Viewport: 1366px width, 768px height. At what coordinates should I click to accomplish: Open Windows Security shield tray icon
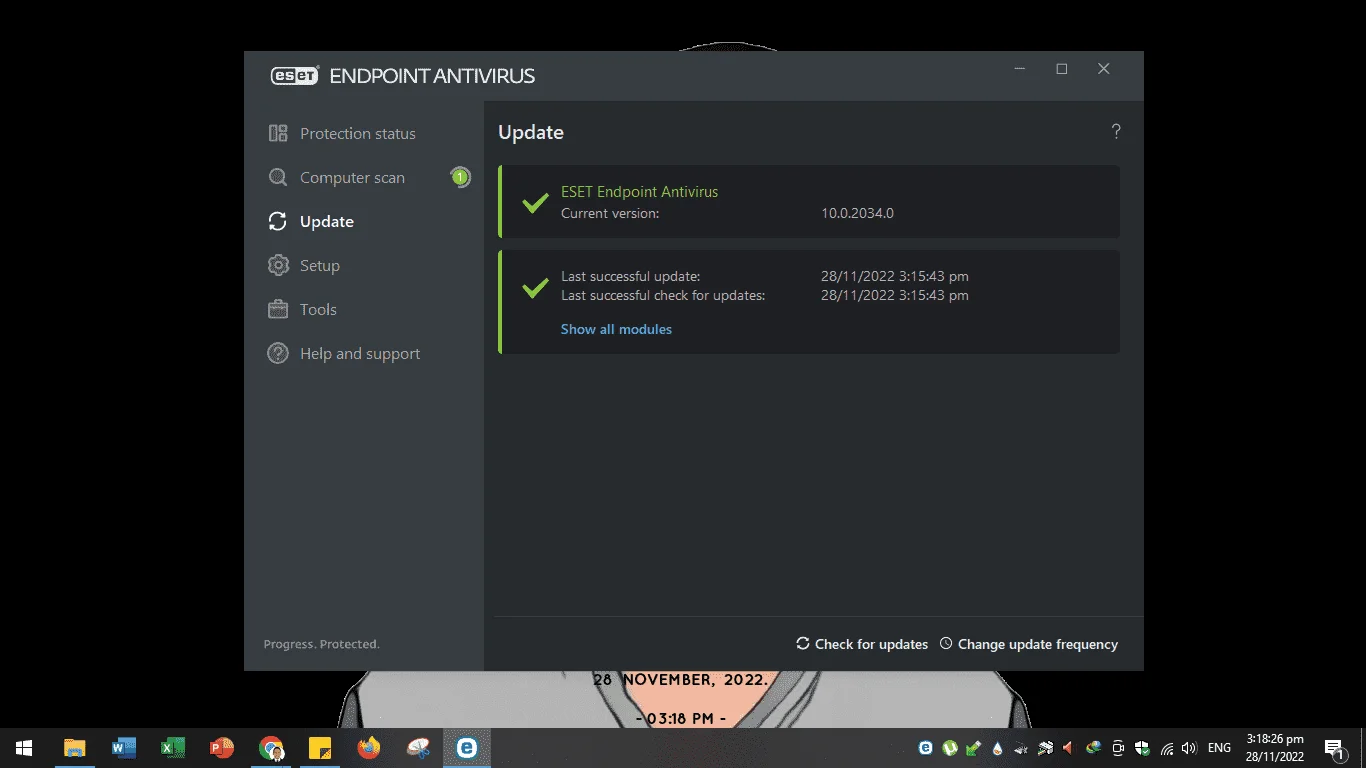coord(1142,748)
